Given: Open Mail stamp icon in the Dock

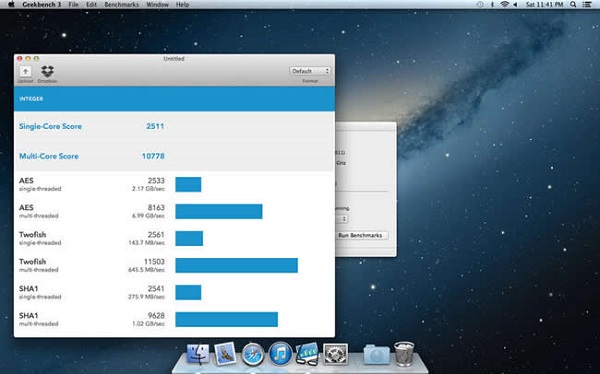Looking at the screenshot, I should point(225,354).
